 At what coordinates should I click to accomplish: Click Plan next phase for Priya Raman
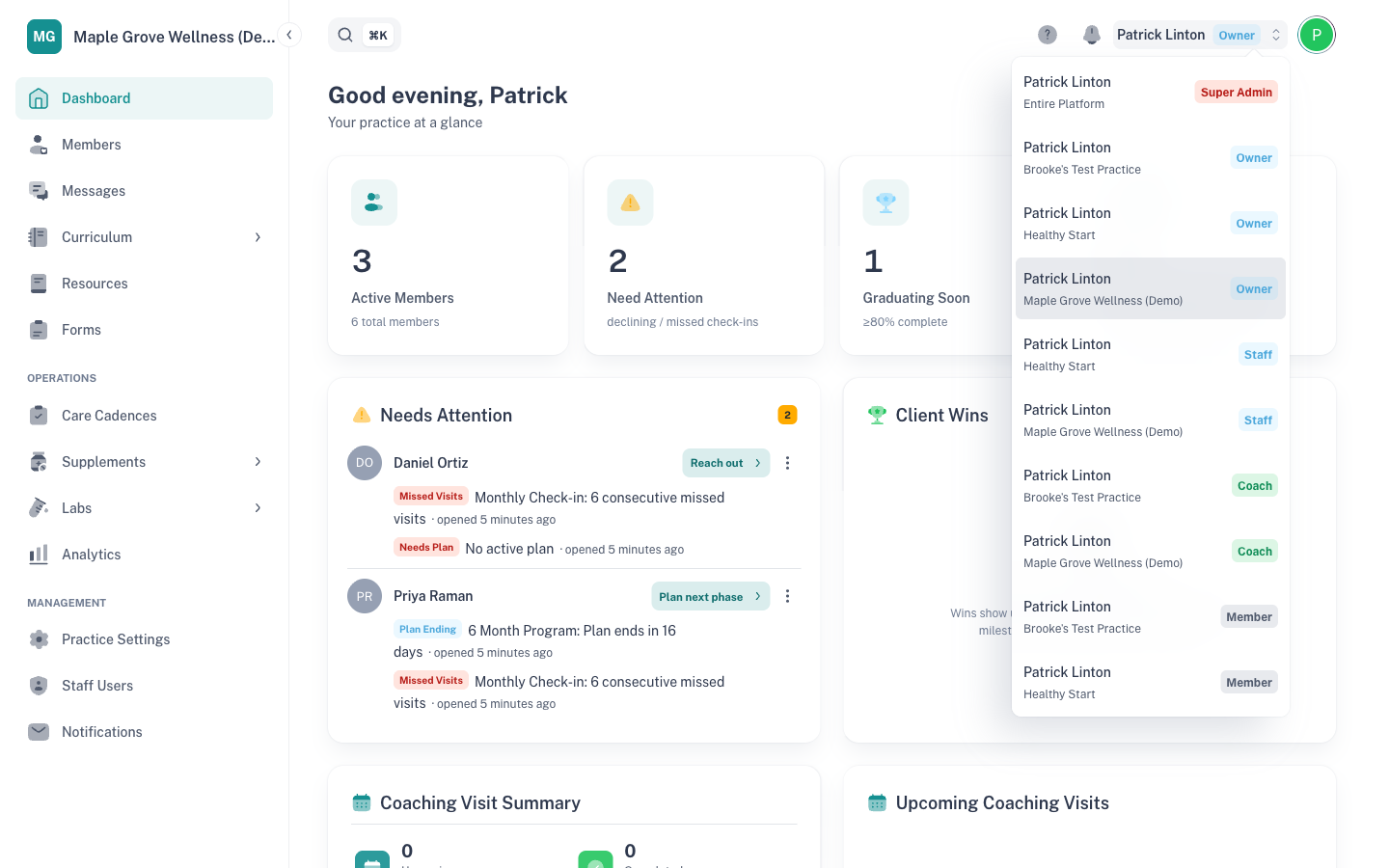pos(711,596)
